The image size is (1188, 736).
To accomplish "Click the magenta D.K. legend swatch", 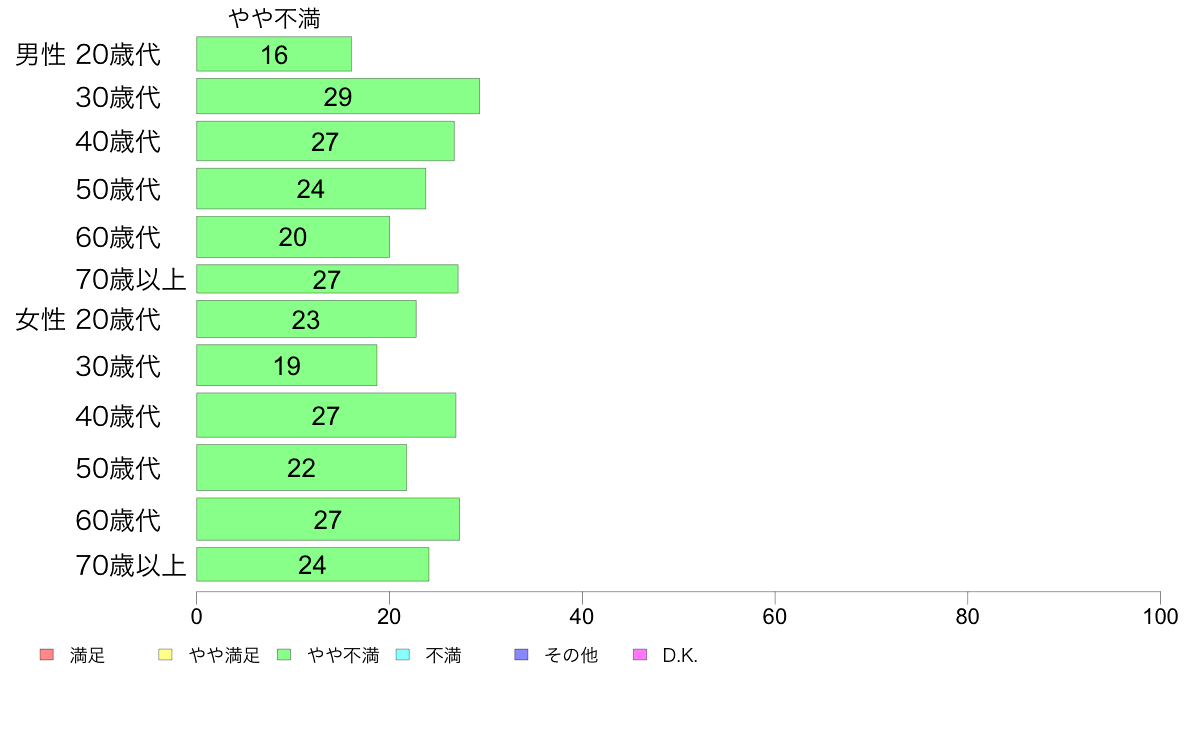I will point(640,655).
